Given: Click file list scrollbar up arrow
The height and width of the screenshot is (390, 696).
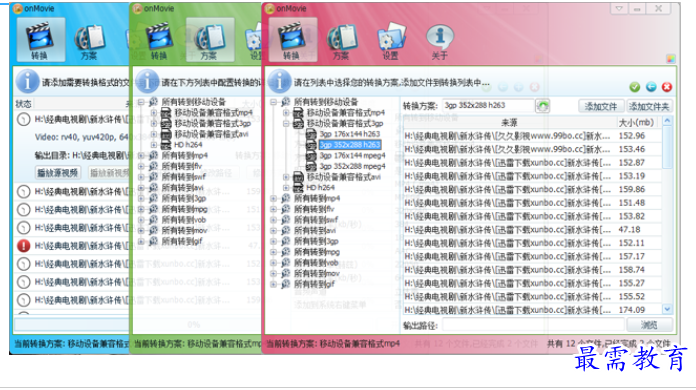Looking at the screenshot, I should (667, 121).
